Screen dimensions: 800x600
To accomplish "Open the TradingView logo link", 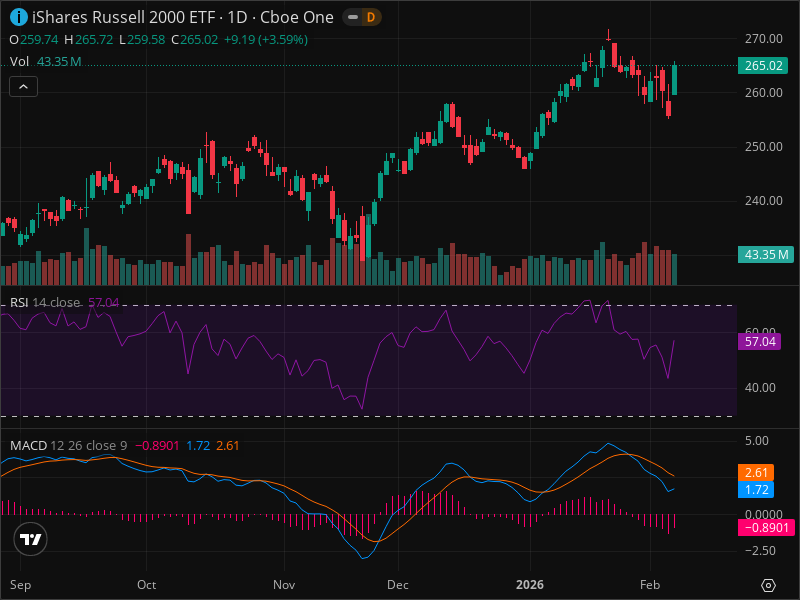I will [x=31, y=539].
